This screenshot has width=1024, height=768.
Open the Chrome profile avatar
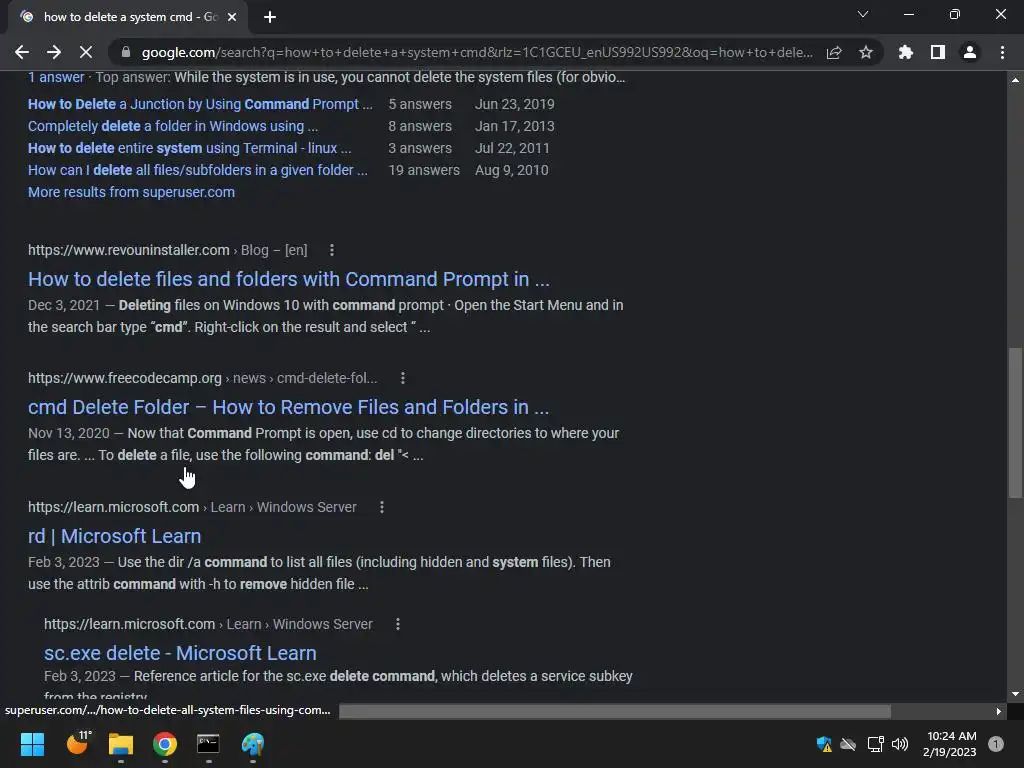tap(970, 52)
